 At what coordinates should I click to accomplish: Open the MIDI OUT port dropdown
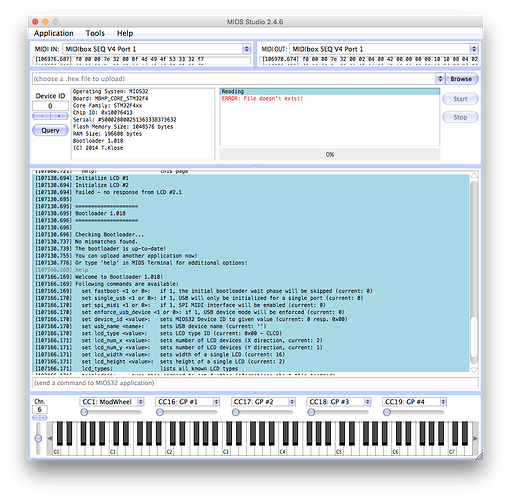point(384,49)
